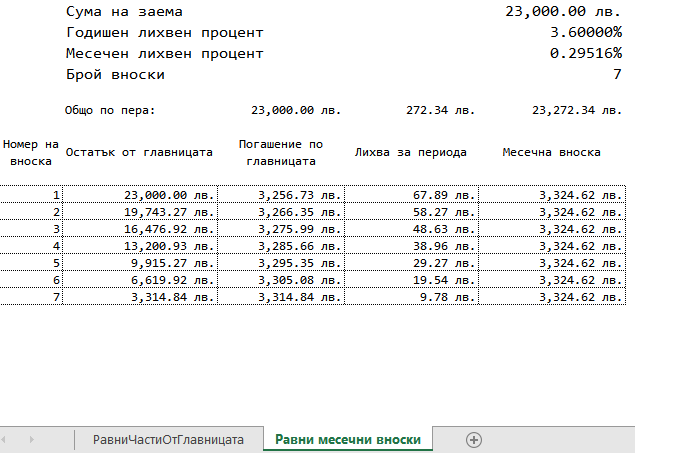Click label Месечен лихвен процент
Image resolution: width=677 pixels, height=471 pixels.
tap(165, 54)
